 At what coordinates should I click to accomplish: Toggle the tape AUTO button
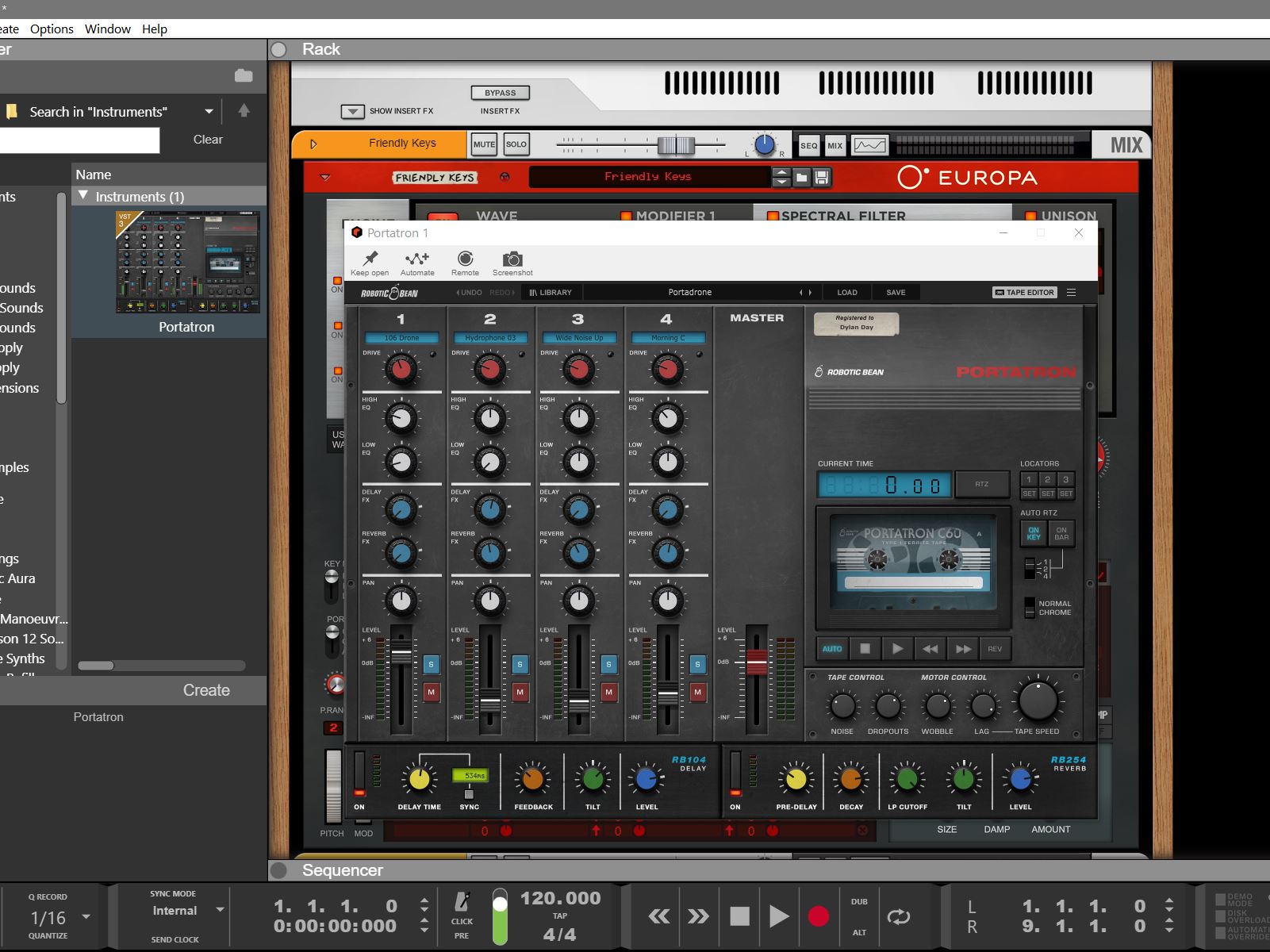[x=832, y=649]
